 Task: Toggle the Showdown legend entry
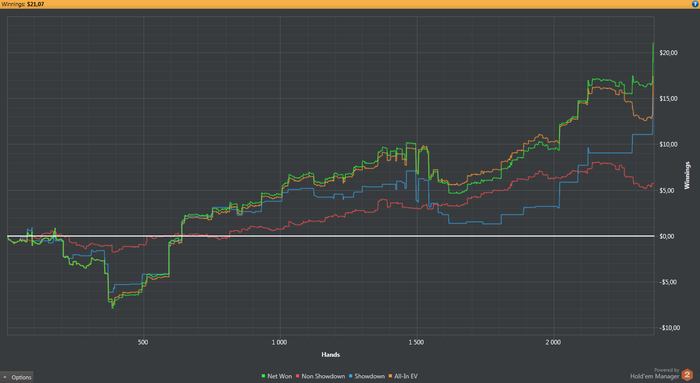367,376
